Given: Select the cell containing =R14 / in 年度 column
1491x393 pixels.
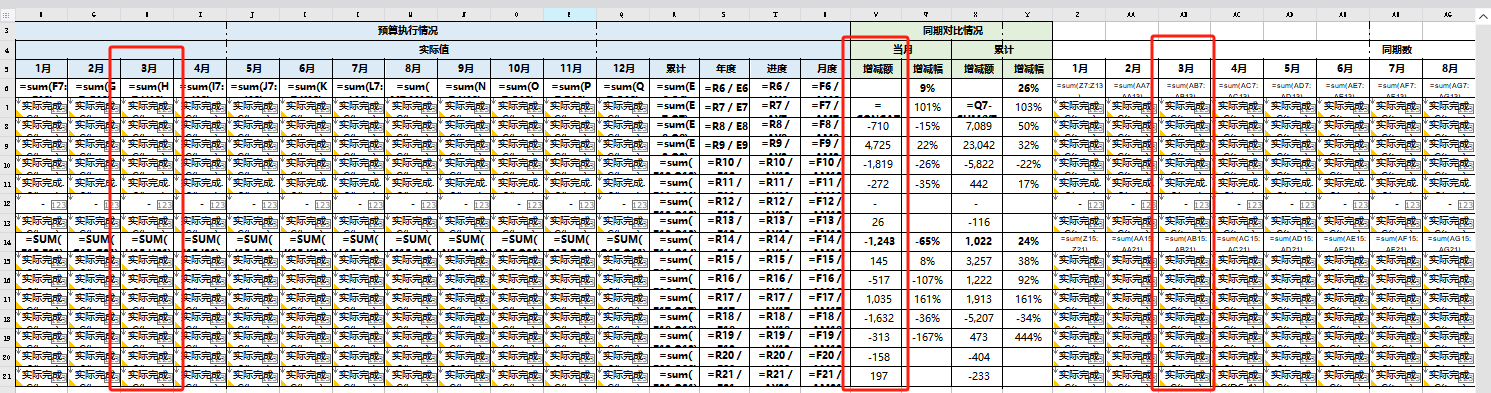Looking at the screenshot, I should coord(726,242).
